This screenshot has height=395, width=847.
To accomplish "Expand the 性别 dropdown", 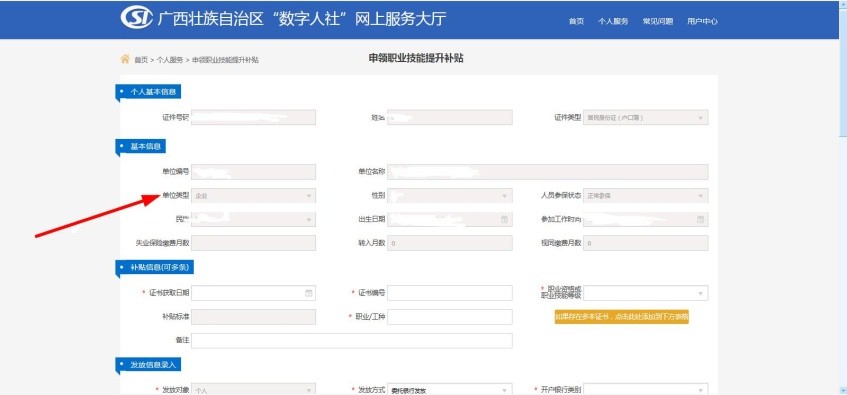I will click(x=449, y=196).
